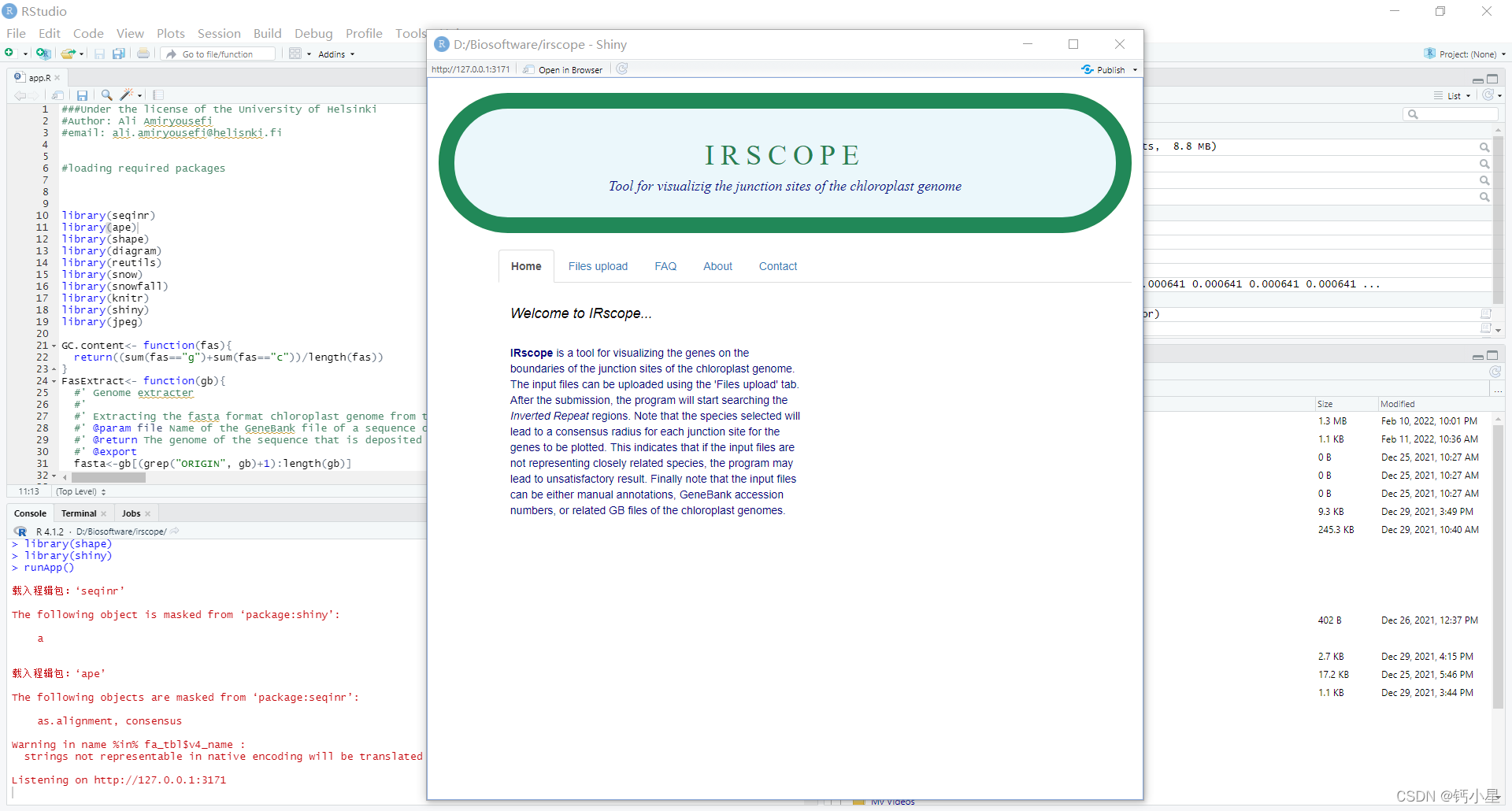
Task: Open the Addins dropdown
Action: (x=335, y=54)
